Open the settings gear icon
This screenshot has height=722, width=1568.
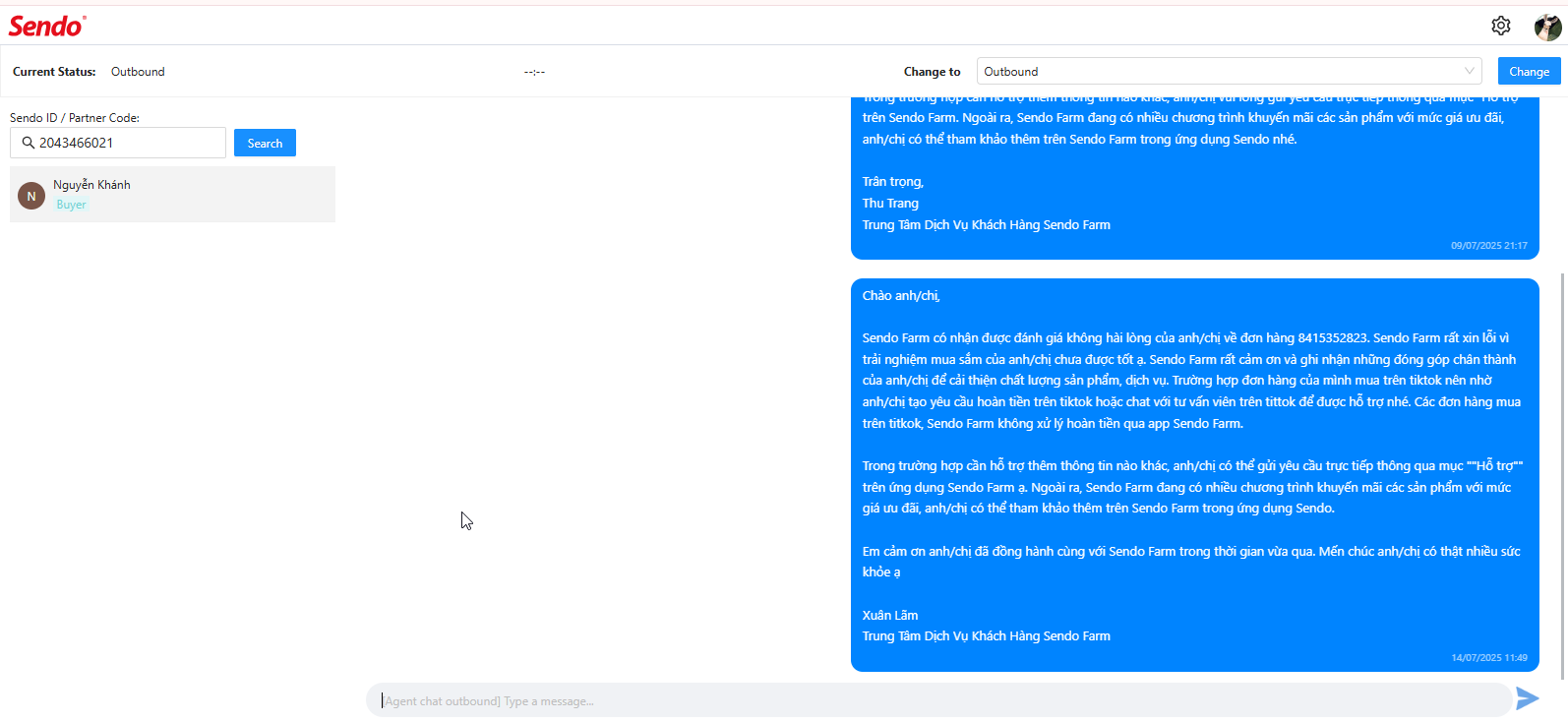1500,26
